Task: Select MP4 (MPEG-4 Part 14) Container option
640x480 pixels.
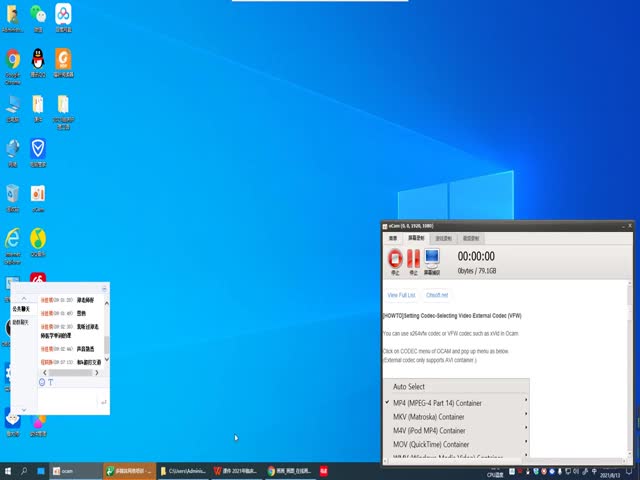Action: pos(437,403)
